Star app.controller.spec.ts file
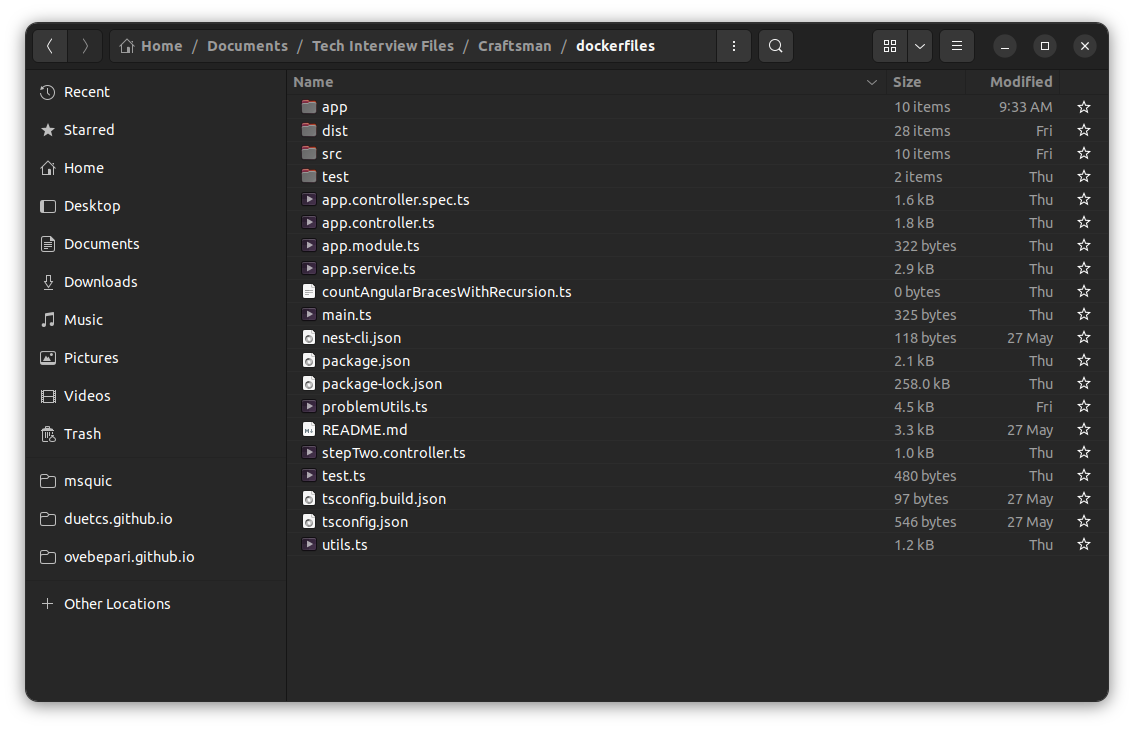Screen dimensions: 1134x730 tap(1083, 200)
